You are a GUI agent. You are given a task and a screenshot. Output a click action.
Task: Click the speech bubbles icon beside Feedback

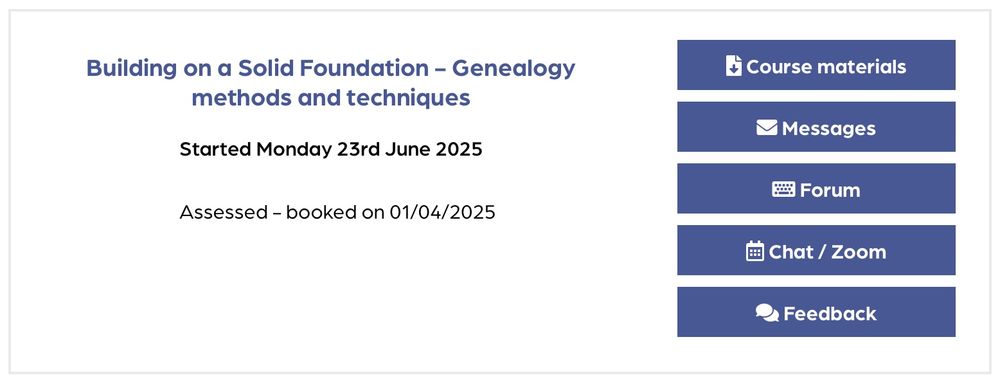767,313
